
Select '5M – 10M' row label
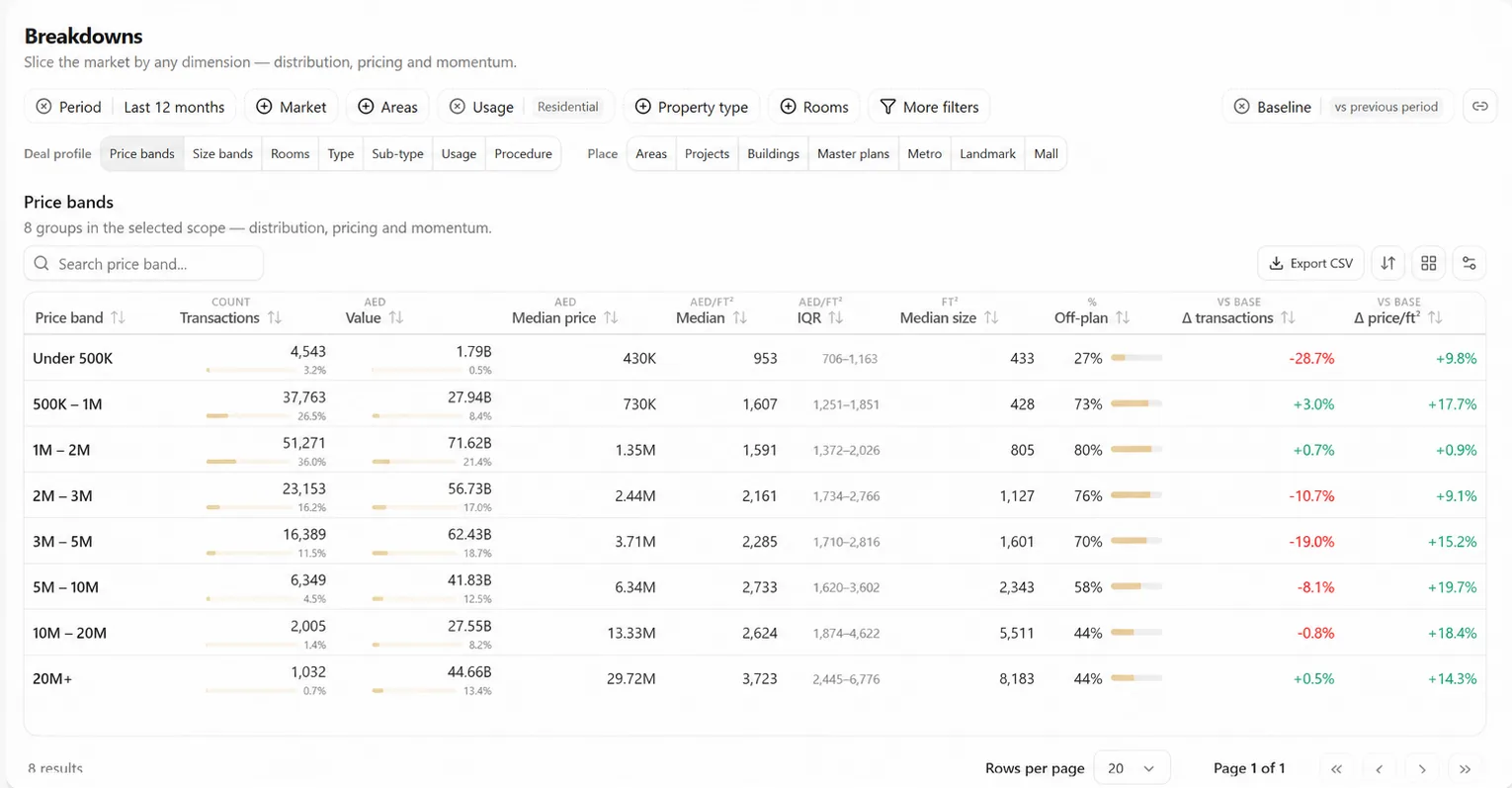(x=65, y=587)
